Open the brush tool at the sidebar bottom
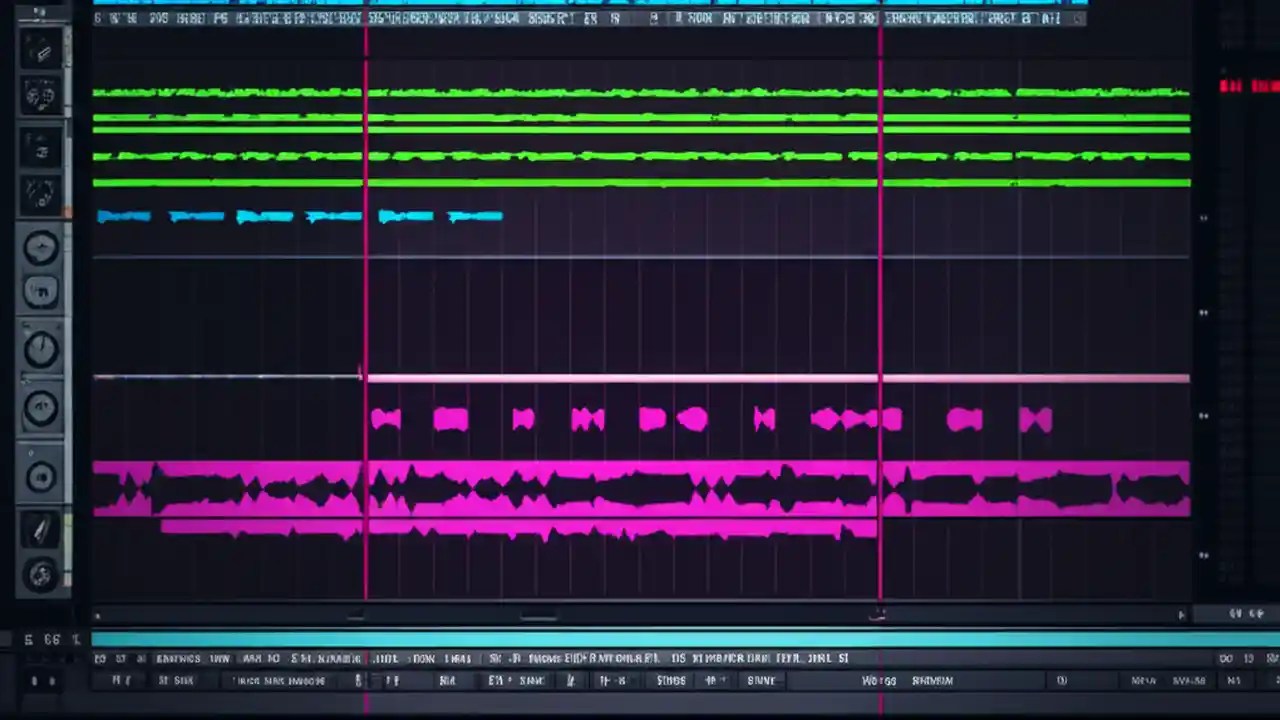 [x=40, y=530]
